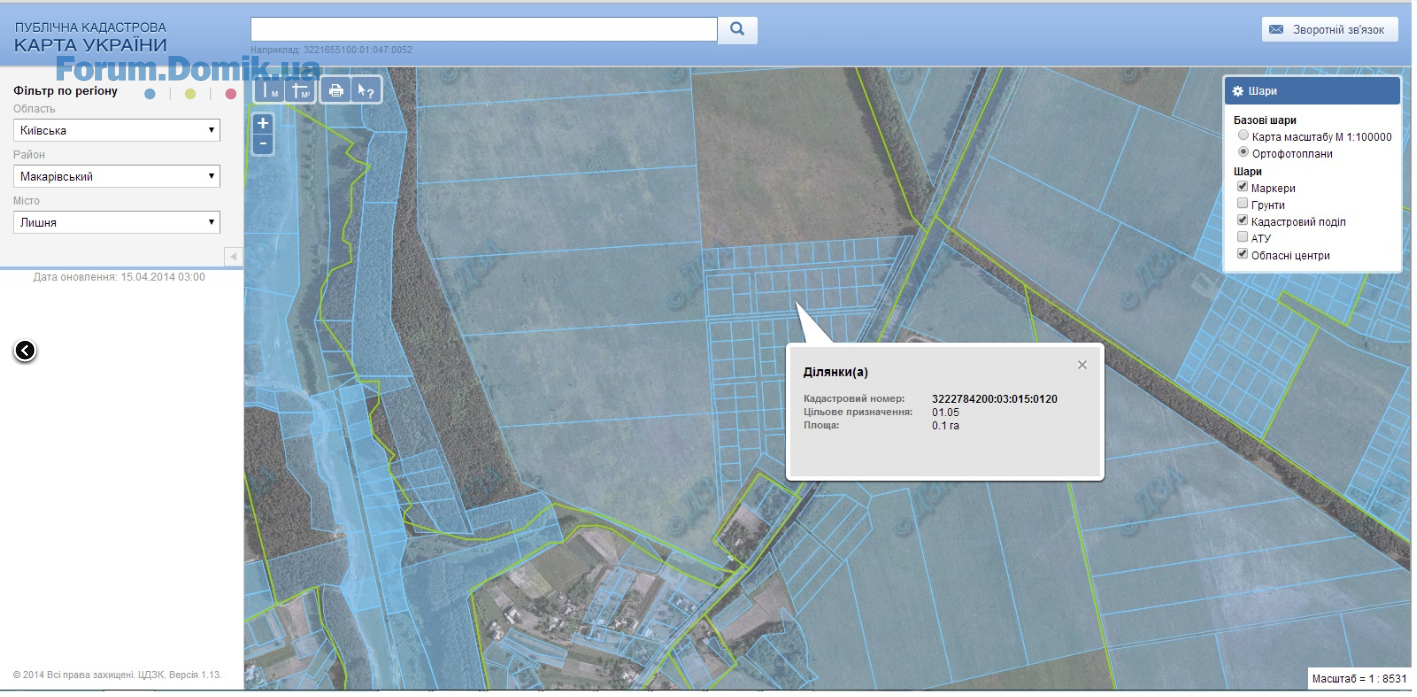The image size is (1417, 697).
Task: Zoom in with the plus button
Action: [x=263, y=124]
